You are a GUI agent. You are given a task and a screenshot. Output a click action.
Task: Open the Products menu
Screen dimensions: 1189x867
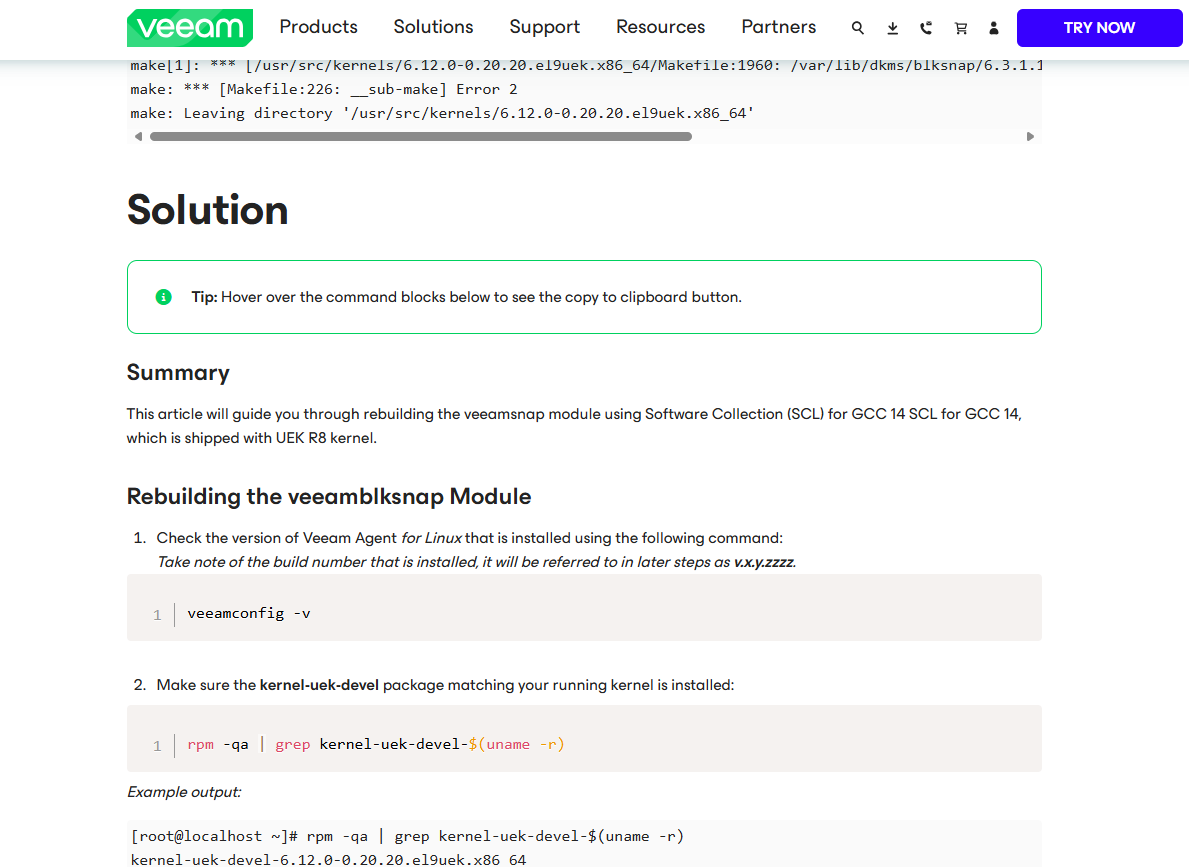pyautogui.click(x=318, y=27)
